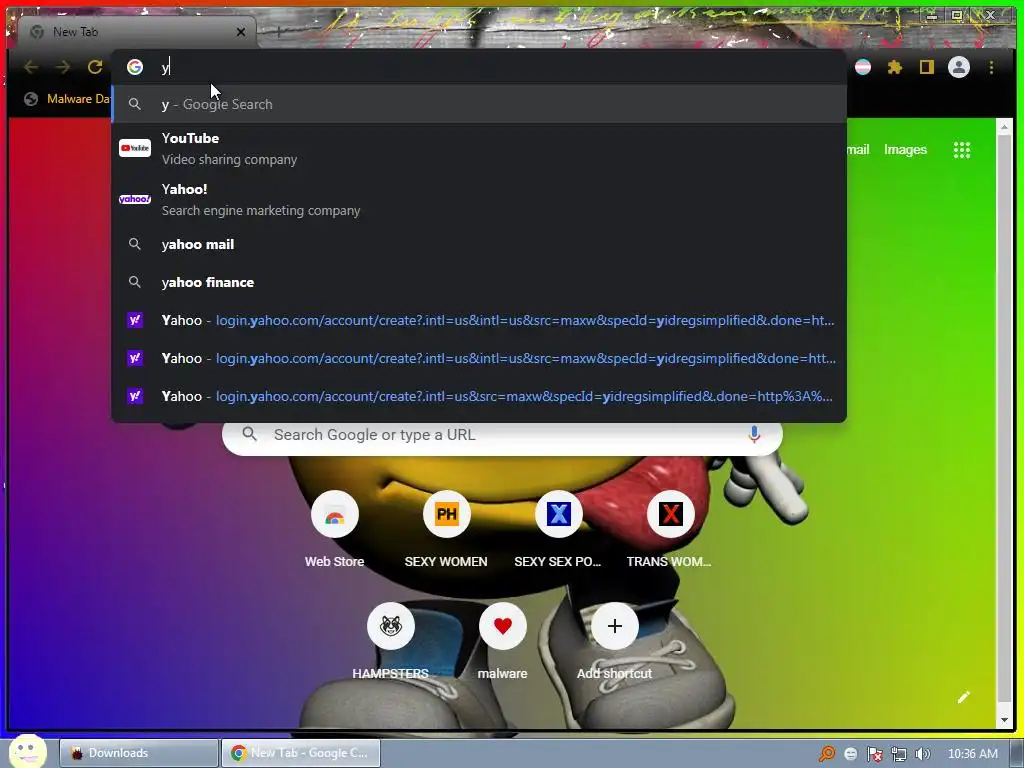Viewport: 1024px width, 768px height.
Task: Click the clock showing 10:36 AM
Action: click(972, 754)
